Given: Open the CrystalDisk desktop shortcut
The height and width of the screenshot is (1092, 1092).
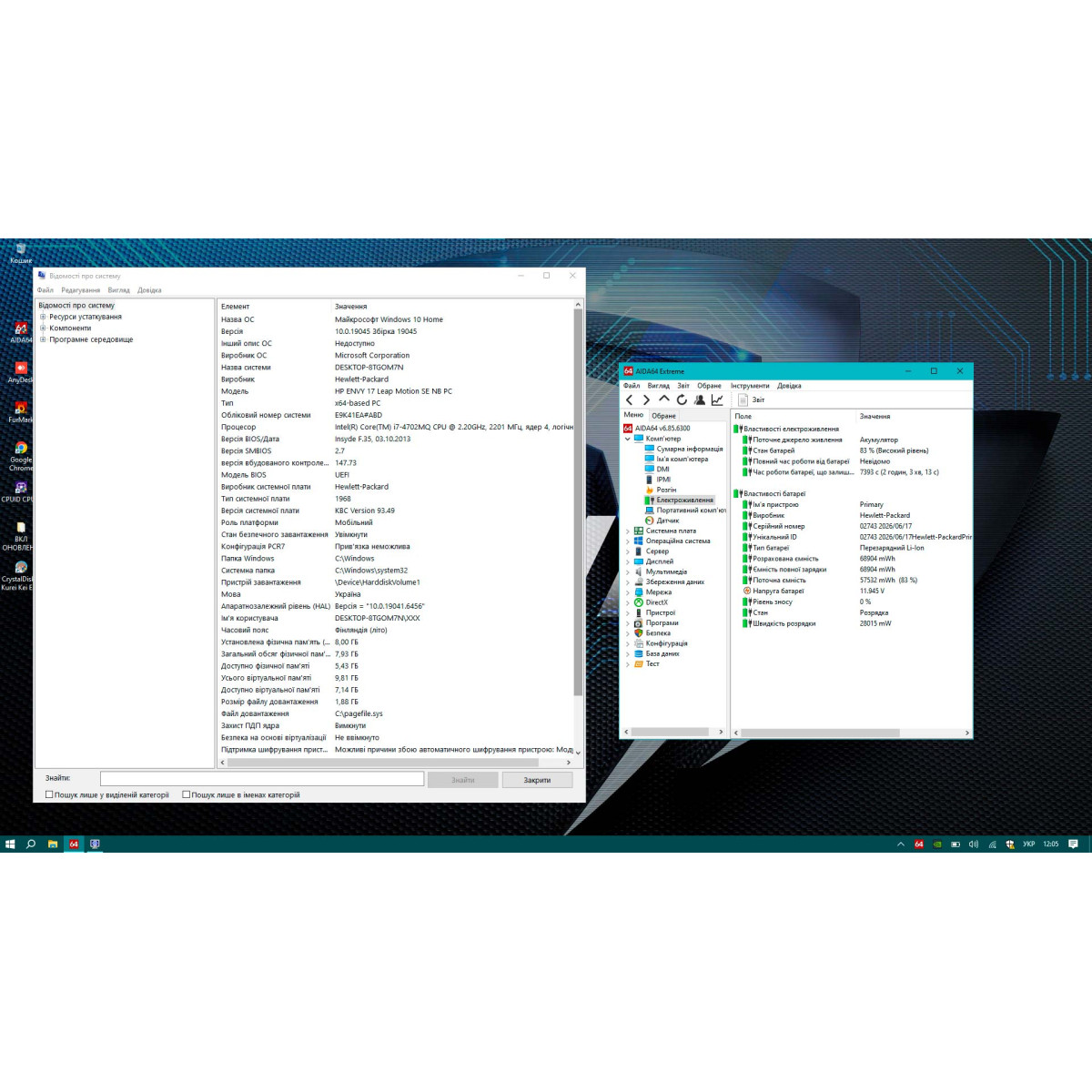Looking at the screenshot, I should pyautogui.click(x=18, y=575).
